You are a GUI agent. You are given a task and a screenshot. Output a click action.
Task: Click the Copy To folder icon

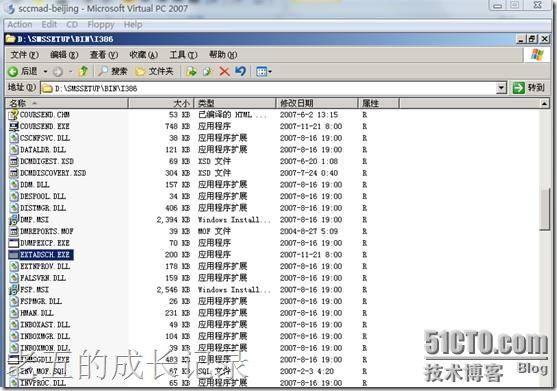click(208, 72)
